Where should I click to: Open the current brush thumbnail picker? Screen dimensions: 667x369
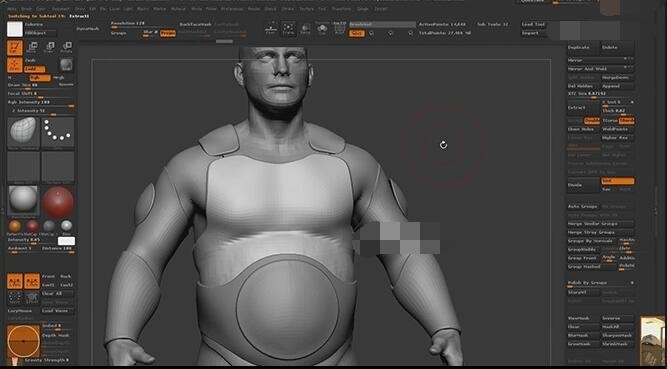[23, 132]
